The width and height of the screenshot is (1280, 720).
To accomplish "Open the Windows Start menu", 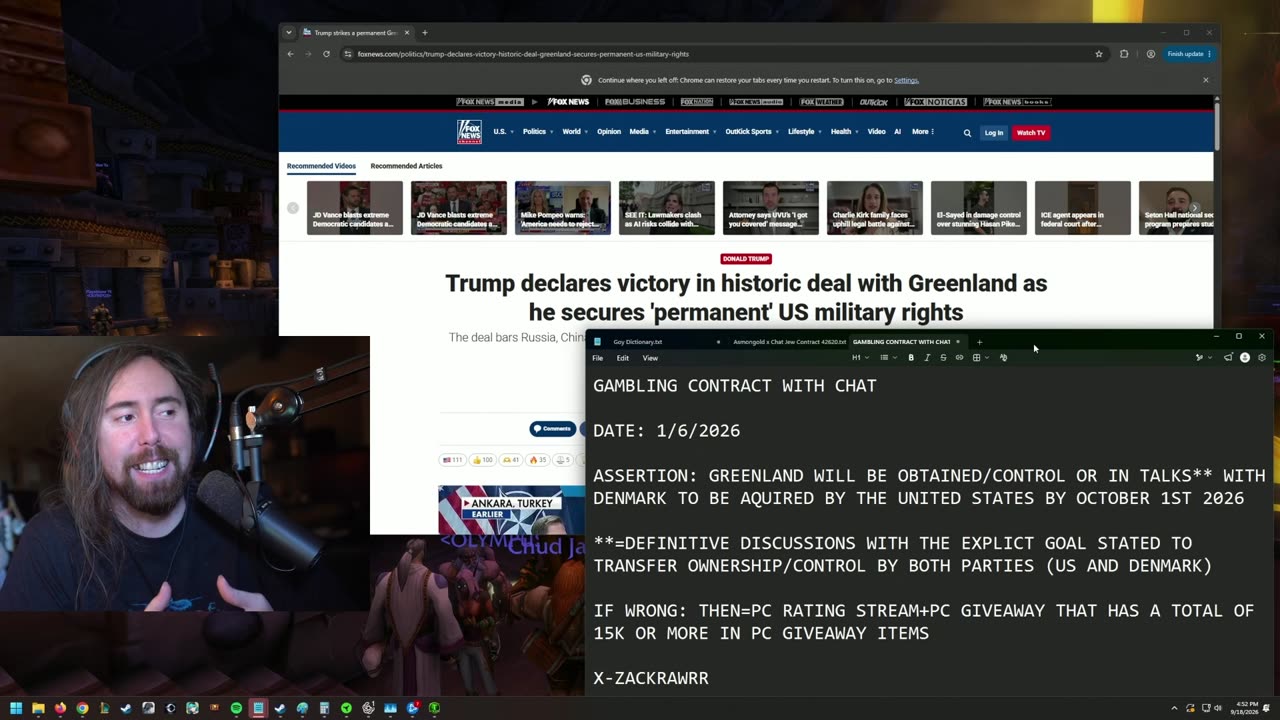I will [16, 708].
